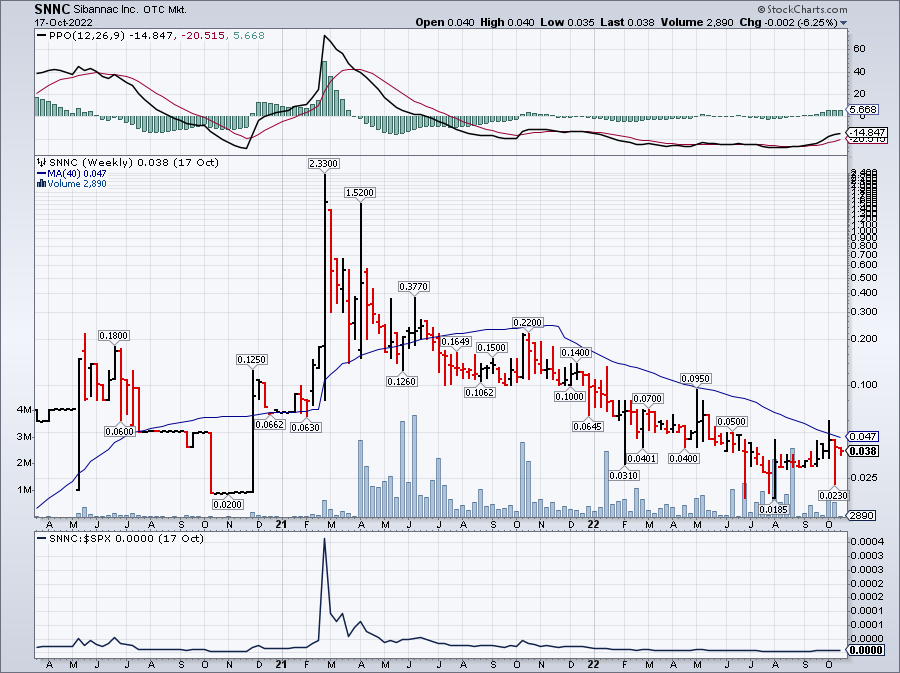Click the 0.1000 price label
Image resolution: width=900 pixels, height=673 pixels.
(x=570, y=396)
